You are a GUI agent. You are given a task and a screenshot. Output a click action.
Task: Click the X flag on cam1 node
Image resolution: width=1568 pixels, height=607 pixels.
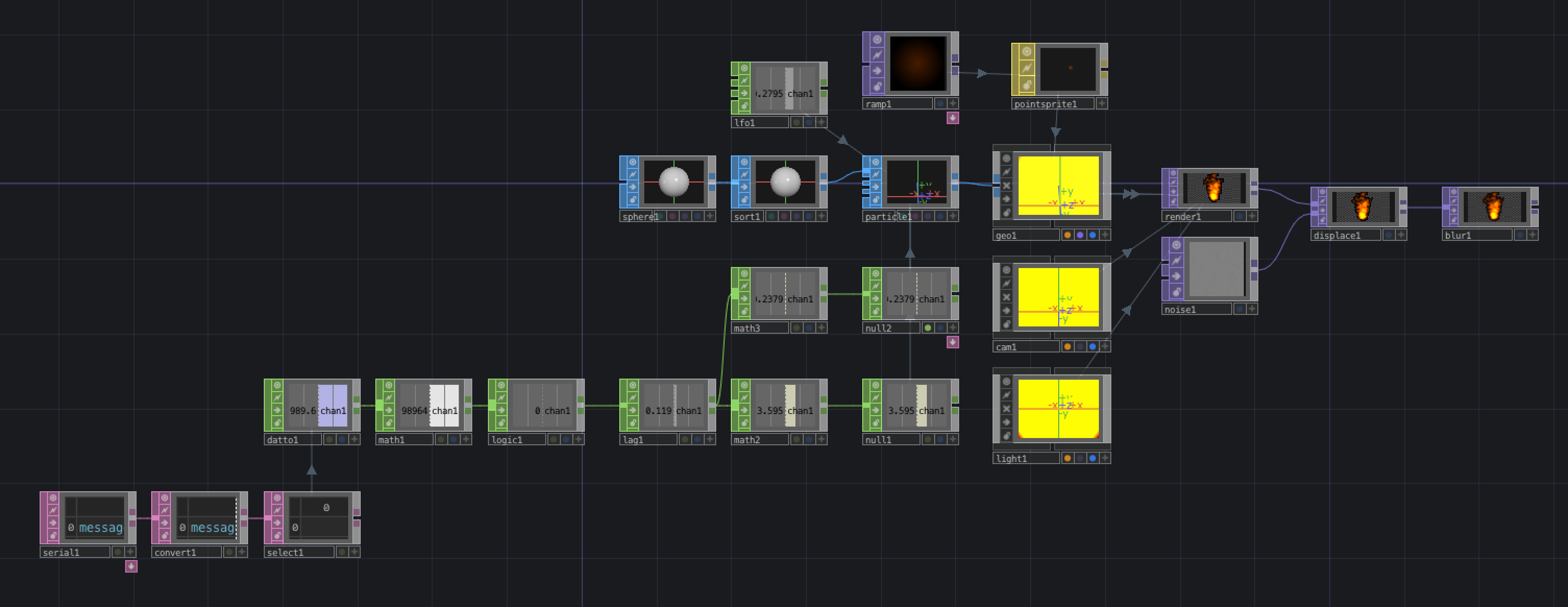[x=1006, y=297]
